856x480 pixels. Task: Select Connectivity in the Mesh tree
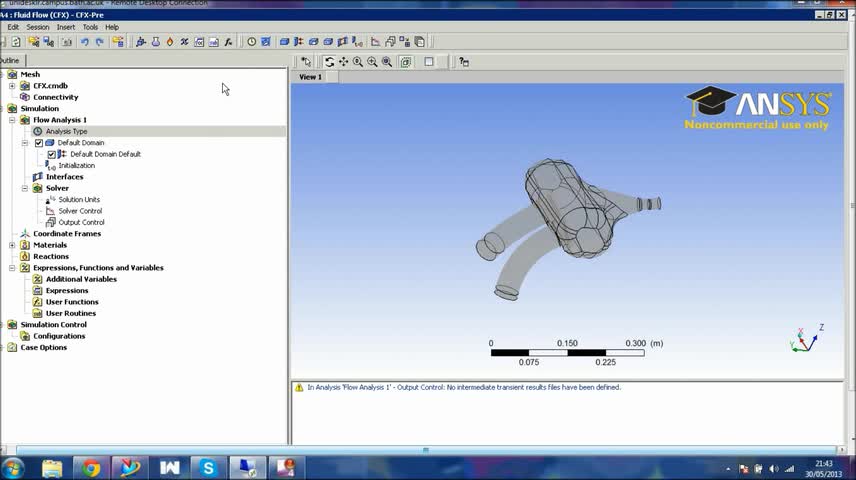56,97
